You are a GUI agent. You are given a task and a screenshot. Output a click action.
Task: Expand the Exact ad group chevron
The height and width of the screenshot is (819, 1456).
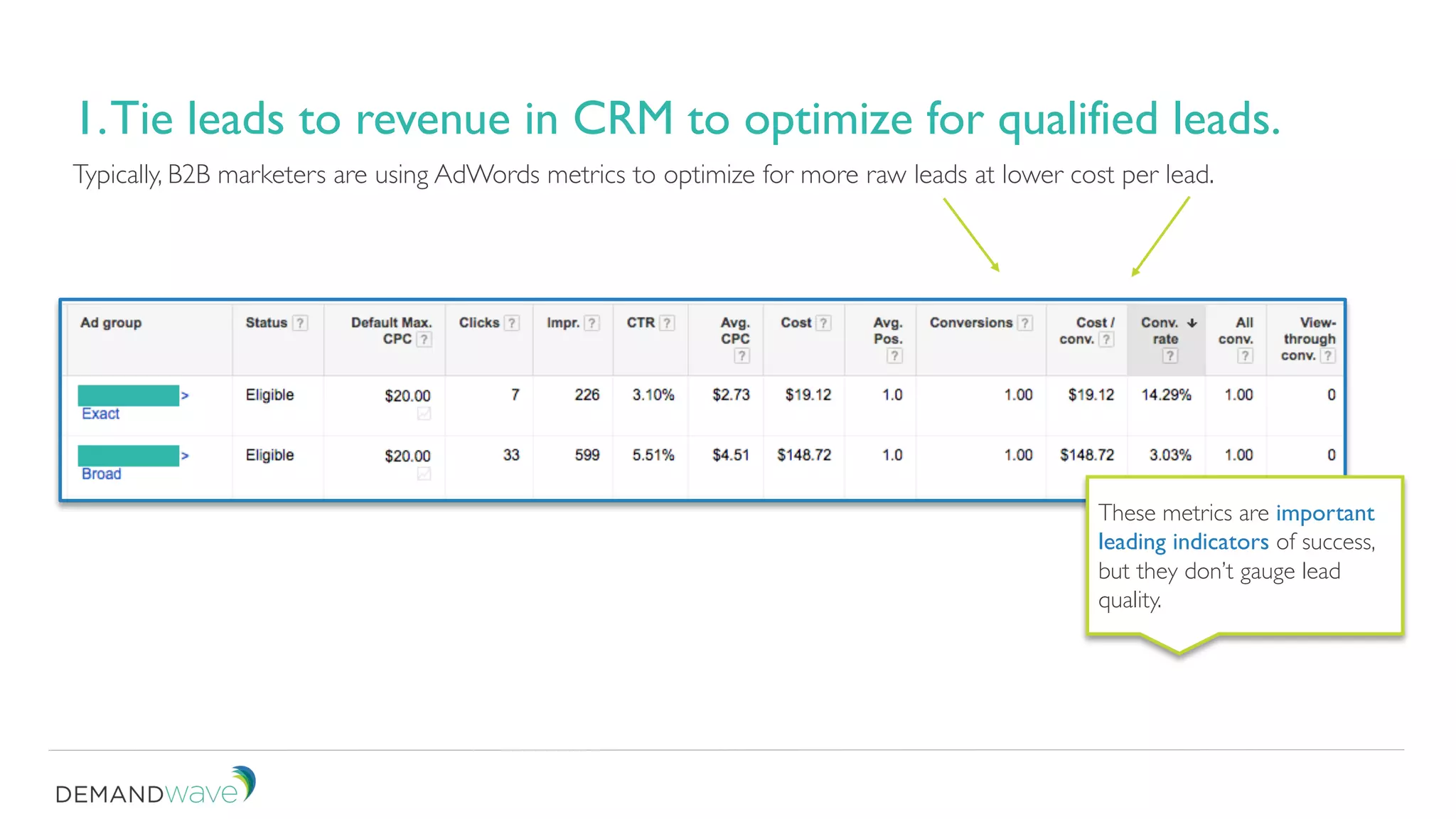[x=185, y=395]
